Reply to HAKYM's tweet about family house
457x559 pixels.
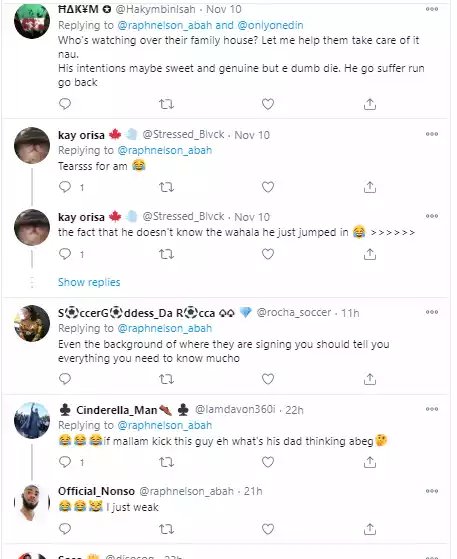[x=65, y=104]
